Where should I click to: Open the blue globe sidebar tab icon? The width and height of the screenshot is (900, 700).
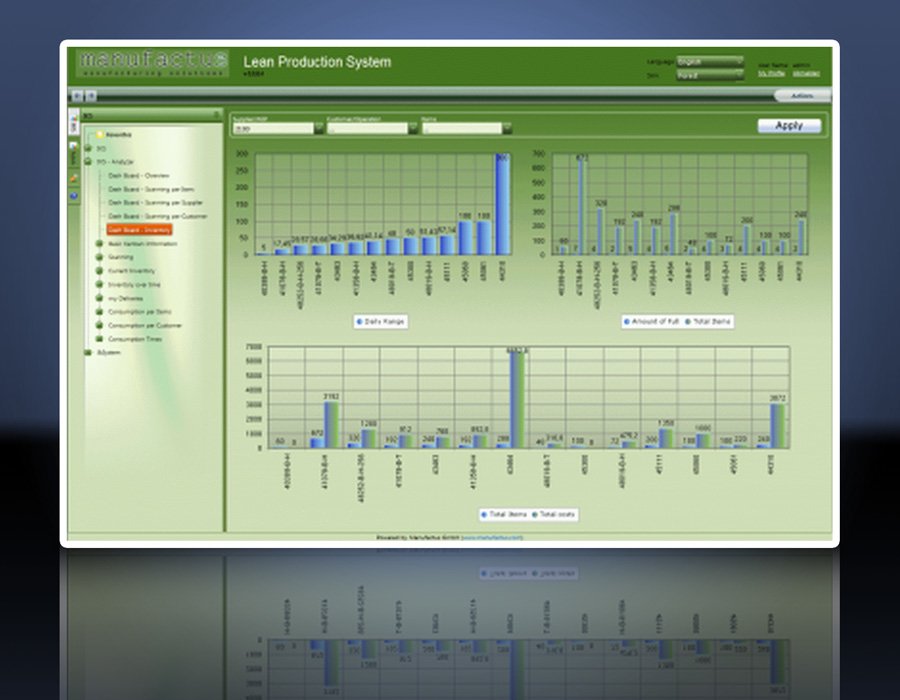74,196
